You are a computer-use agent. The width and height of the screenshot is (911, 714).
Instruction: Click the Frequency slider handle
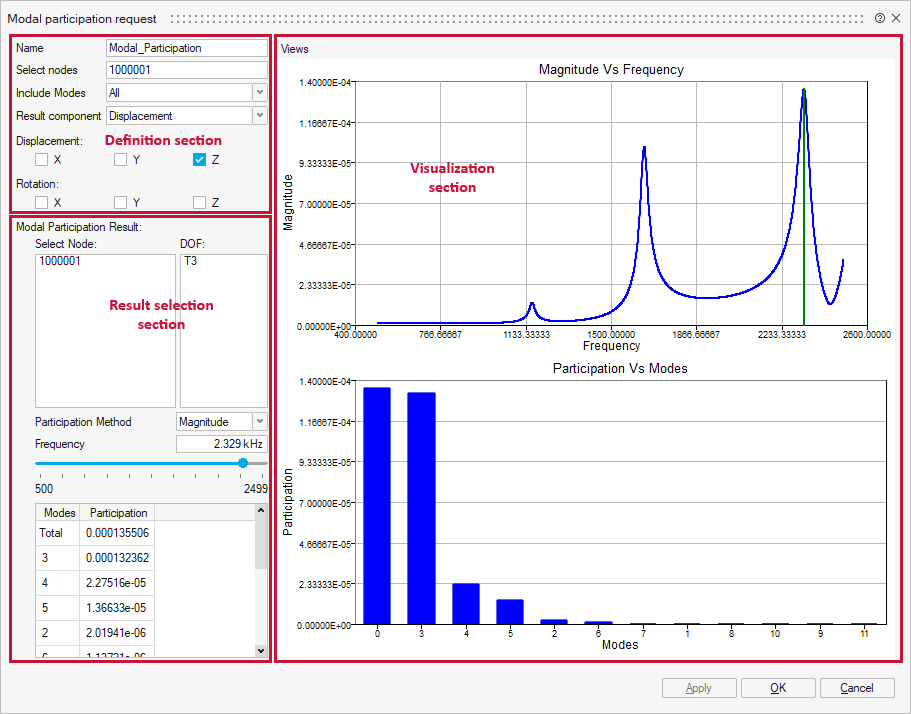click(243, 463)
